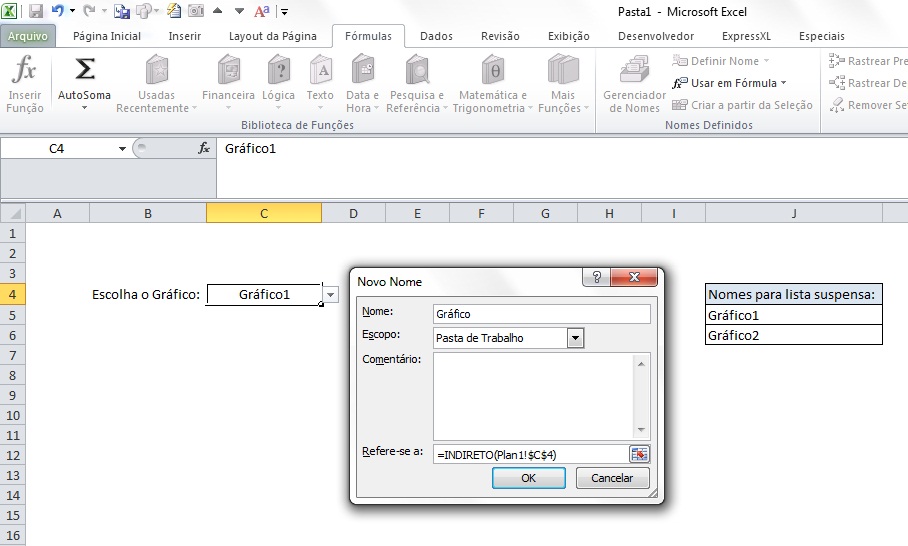Viewport: 908px width, 546px height.
Task: Select cell containing Gráfico2
Action: coord(793,335)
